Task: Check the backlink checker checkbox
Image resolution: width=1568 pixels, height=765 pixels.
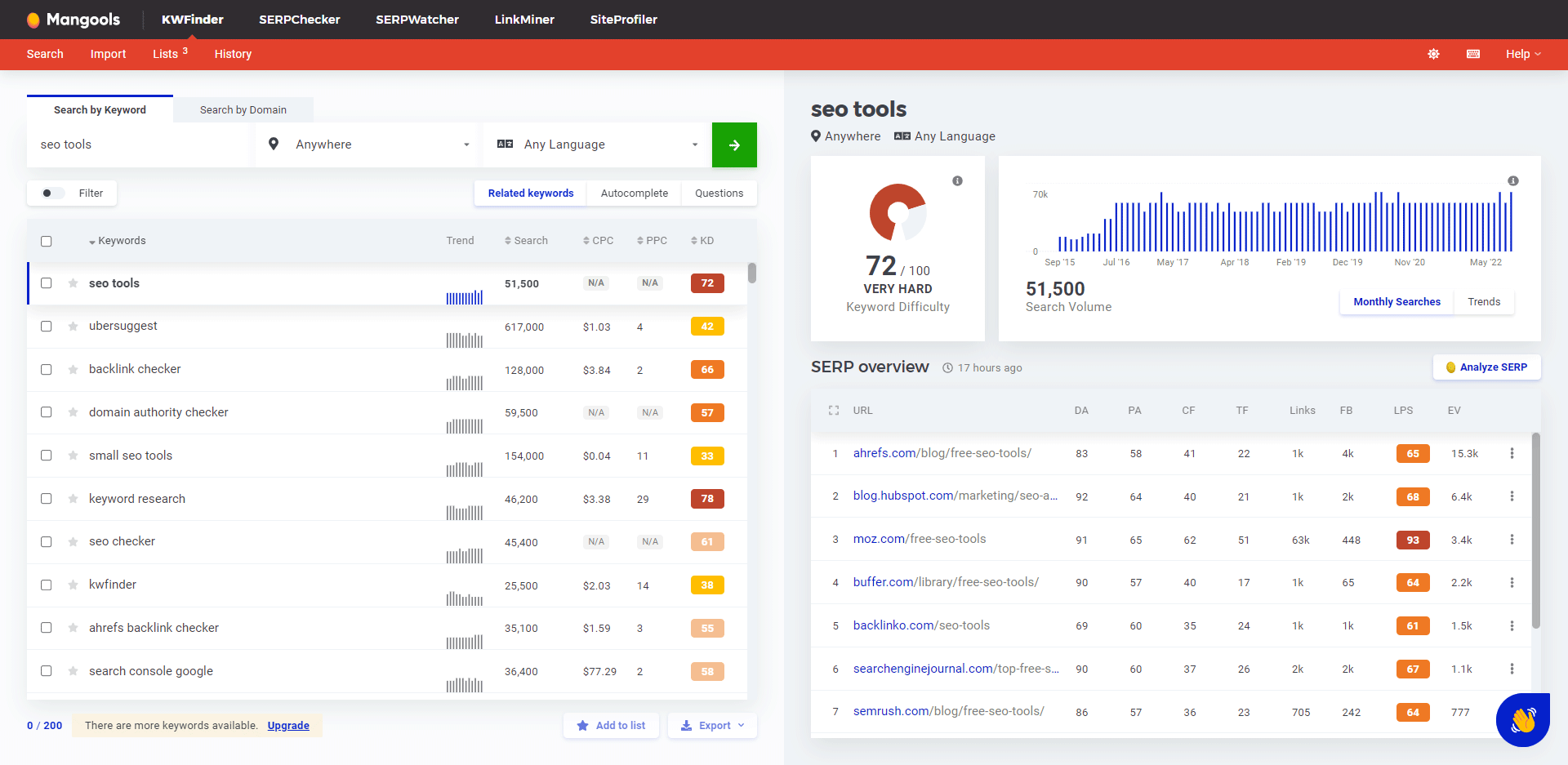Action: pos(47,370)
